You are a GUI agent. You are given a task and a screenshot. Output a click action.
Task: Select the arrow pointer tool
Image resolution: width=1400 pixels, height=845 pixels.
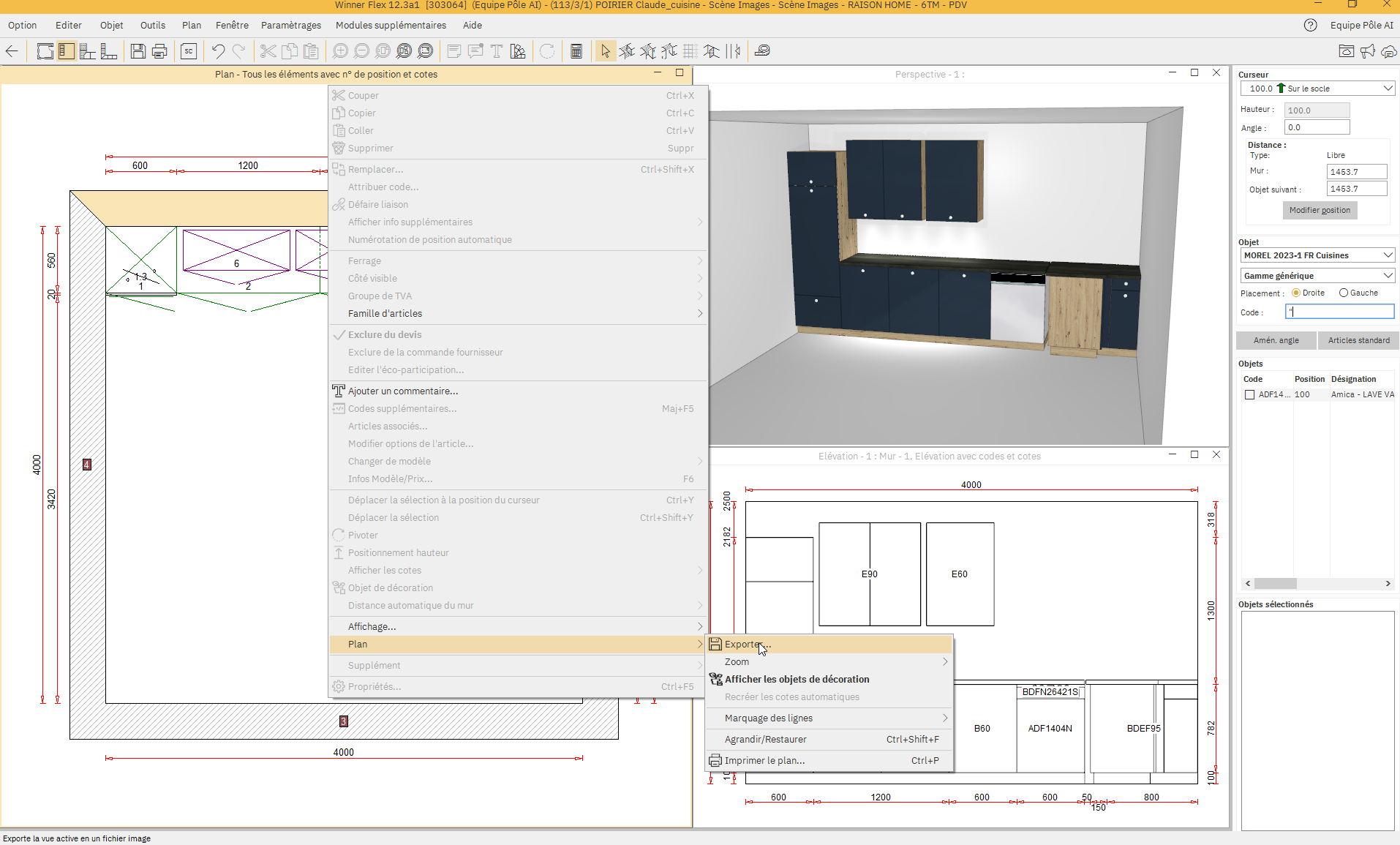tap(605, 51)
